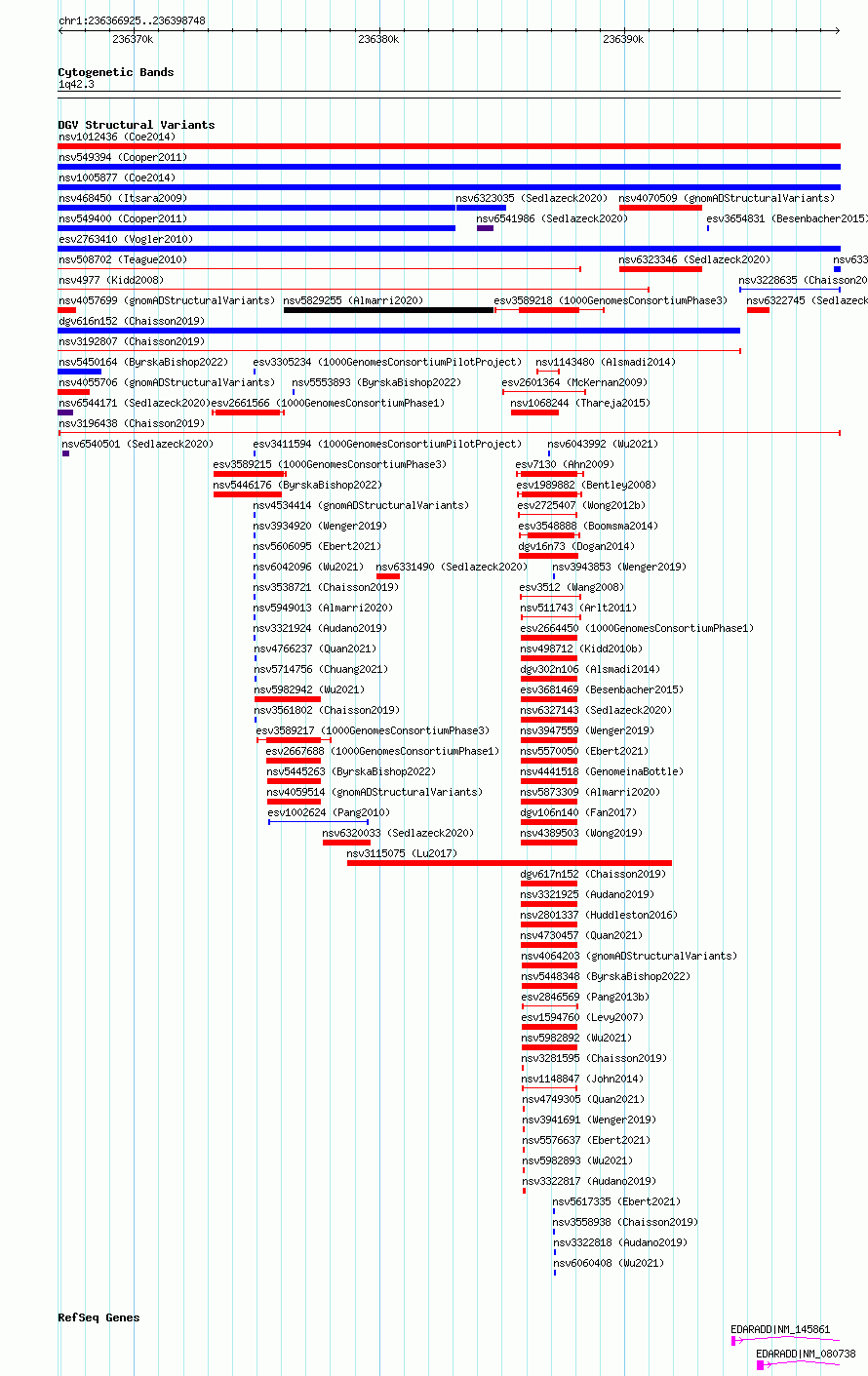This screenshot has height=1376, width=868.
Task: Select nsv5553893 (ByrskaBishop2022) label
Action: [x=376, y=382]
